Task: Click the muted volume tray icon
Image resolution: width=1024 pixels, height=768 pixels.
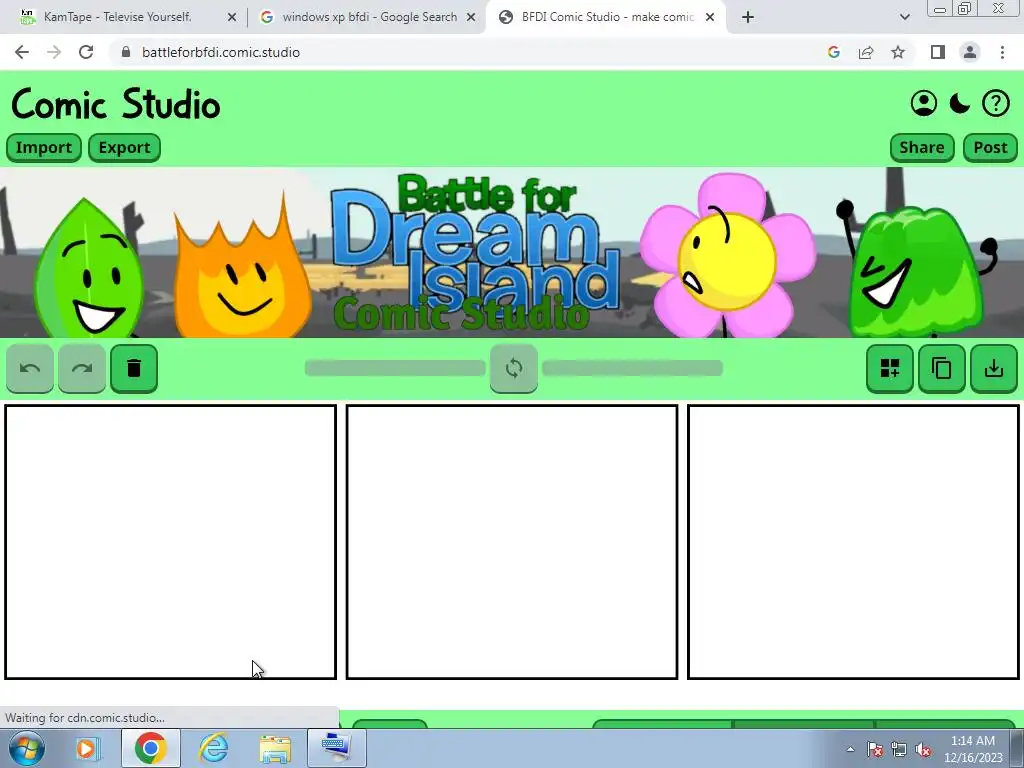Action: pos(923,749)
